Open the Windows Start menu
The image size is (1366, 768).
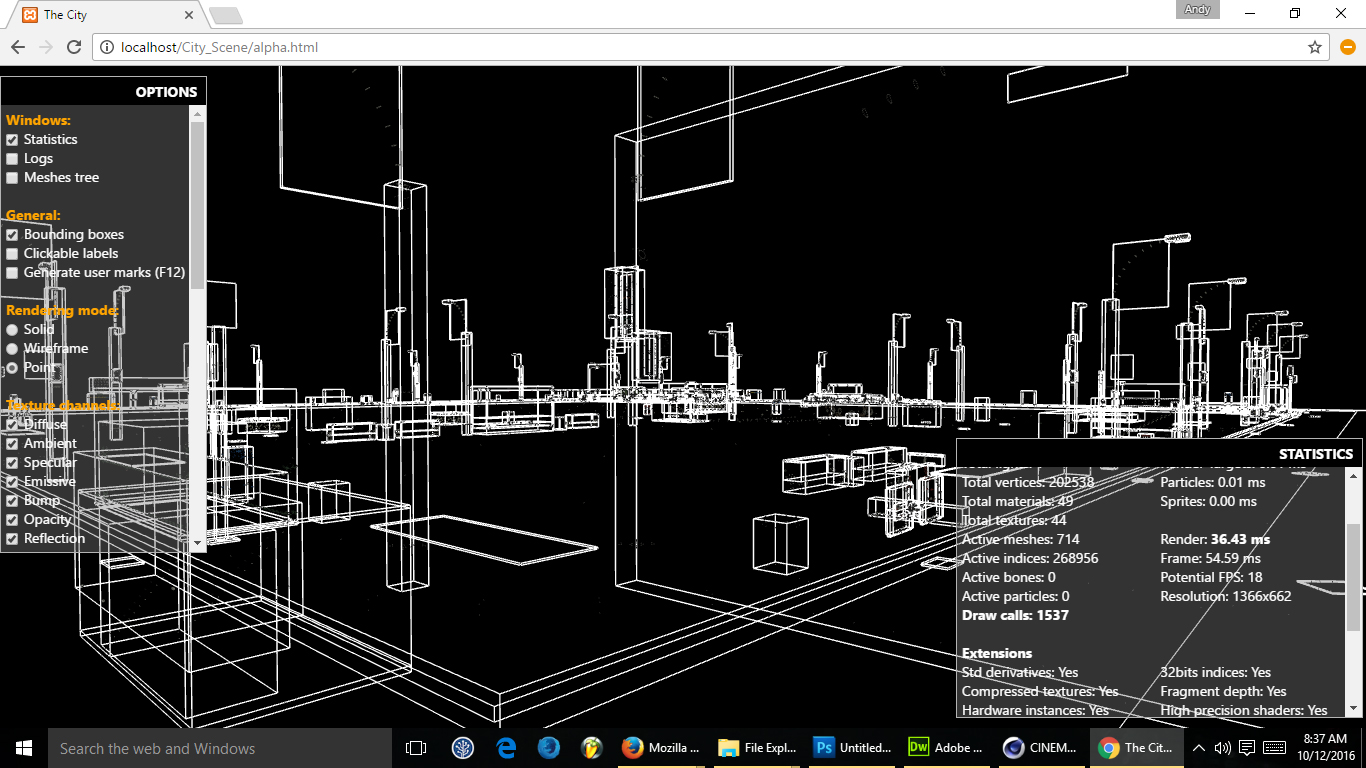(x=24, y=748)
